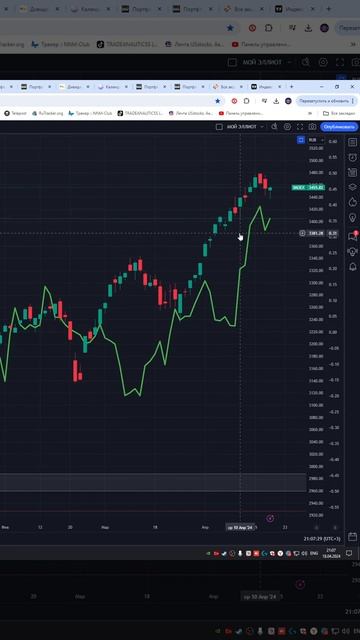This screenshot has width=360, height=640.
Task: Click the crosshair date label on time axis
Action: point(240,527)
